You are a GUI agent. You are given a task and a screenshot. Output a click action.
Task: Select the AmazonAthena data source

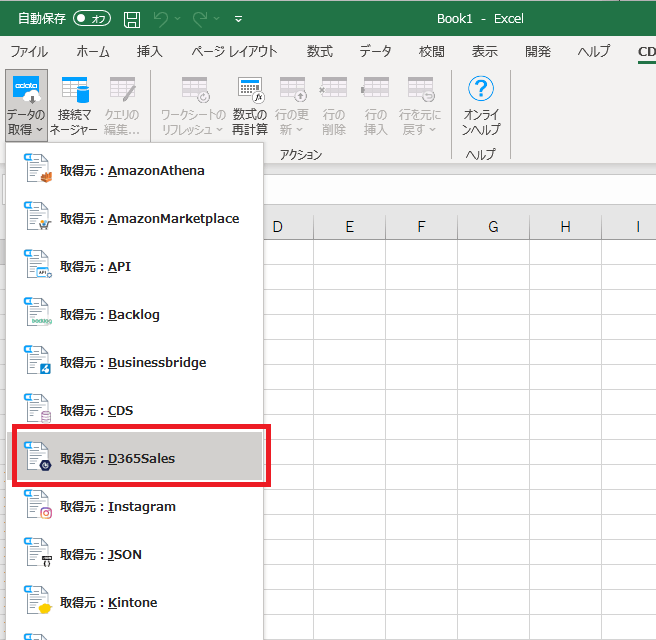click(x=132, y=171)
